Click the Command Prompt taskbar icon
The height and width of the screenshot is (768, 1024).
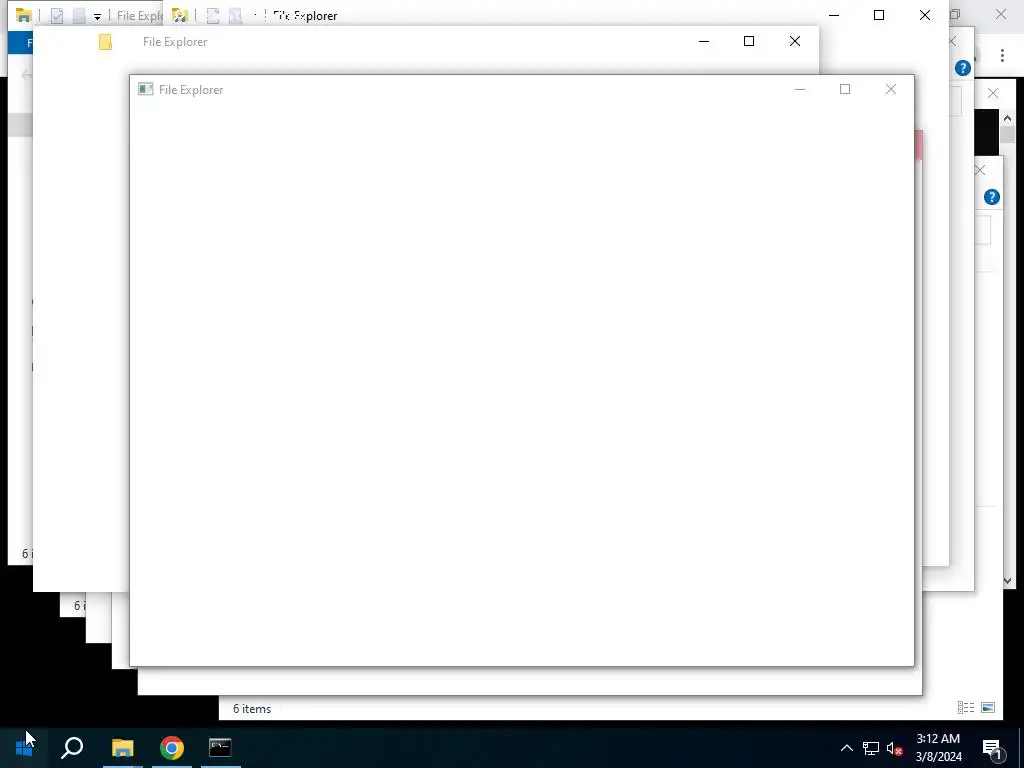220,748
